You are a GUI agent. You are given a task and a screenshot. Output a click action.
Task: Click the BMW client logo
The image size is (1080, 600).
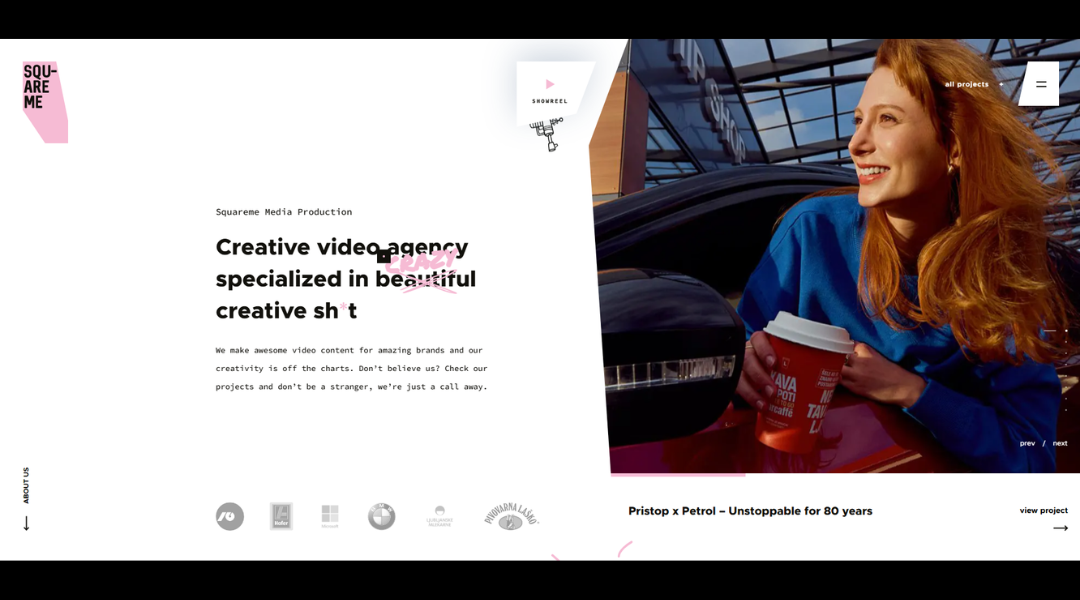(x=381, y=516)
